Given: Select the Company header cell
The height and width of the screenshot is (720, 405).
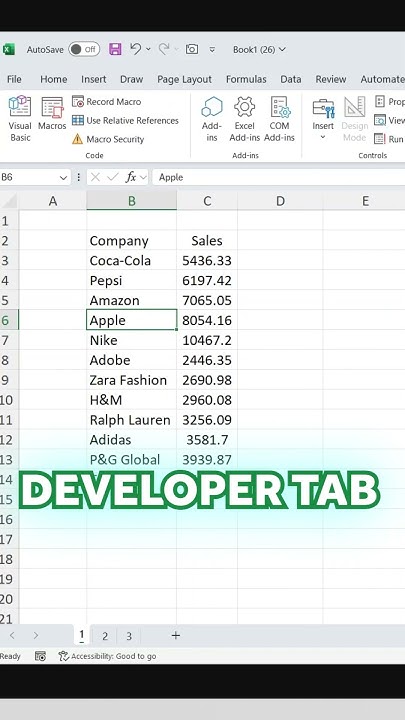Looking at the screenshot, I should [132, 241].
